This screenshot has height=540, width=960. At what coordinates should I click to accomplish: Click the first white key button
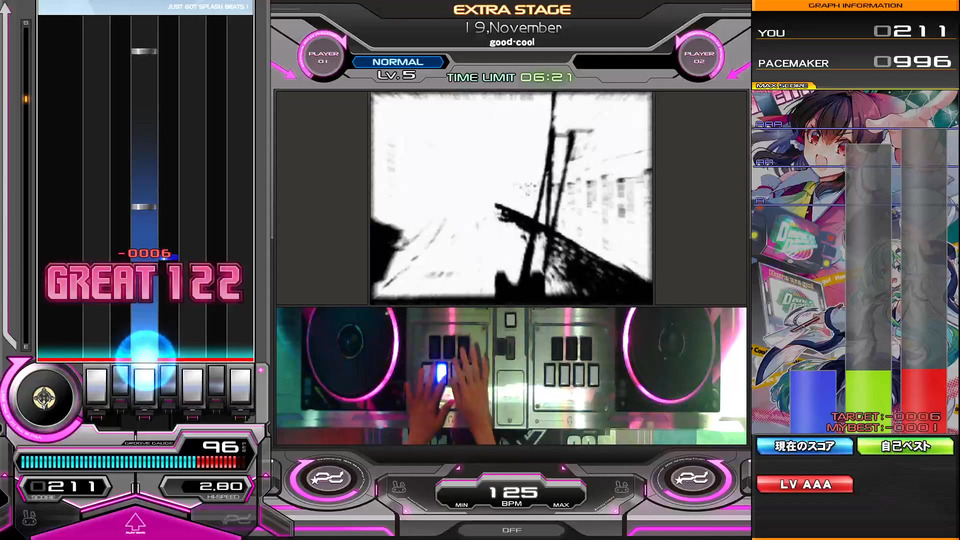click(x=96, y=386)
